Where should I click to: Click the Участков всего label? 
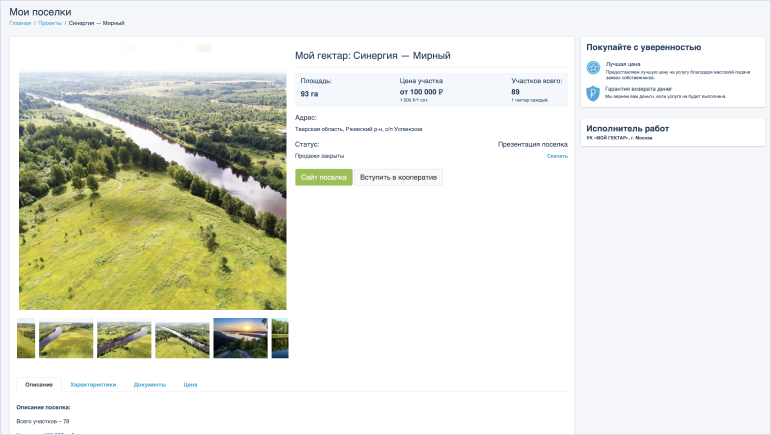[x=536, y=81]
